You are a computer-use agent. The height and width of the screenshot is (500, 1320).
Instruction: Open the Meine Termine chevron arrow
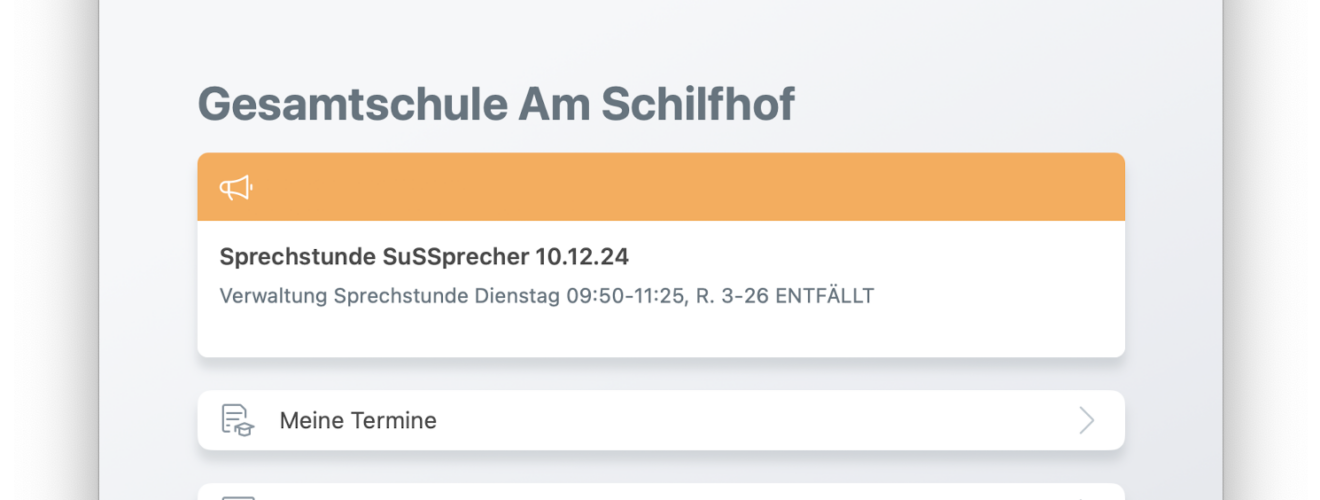(1087, 420)
